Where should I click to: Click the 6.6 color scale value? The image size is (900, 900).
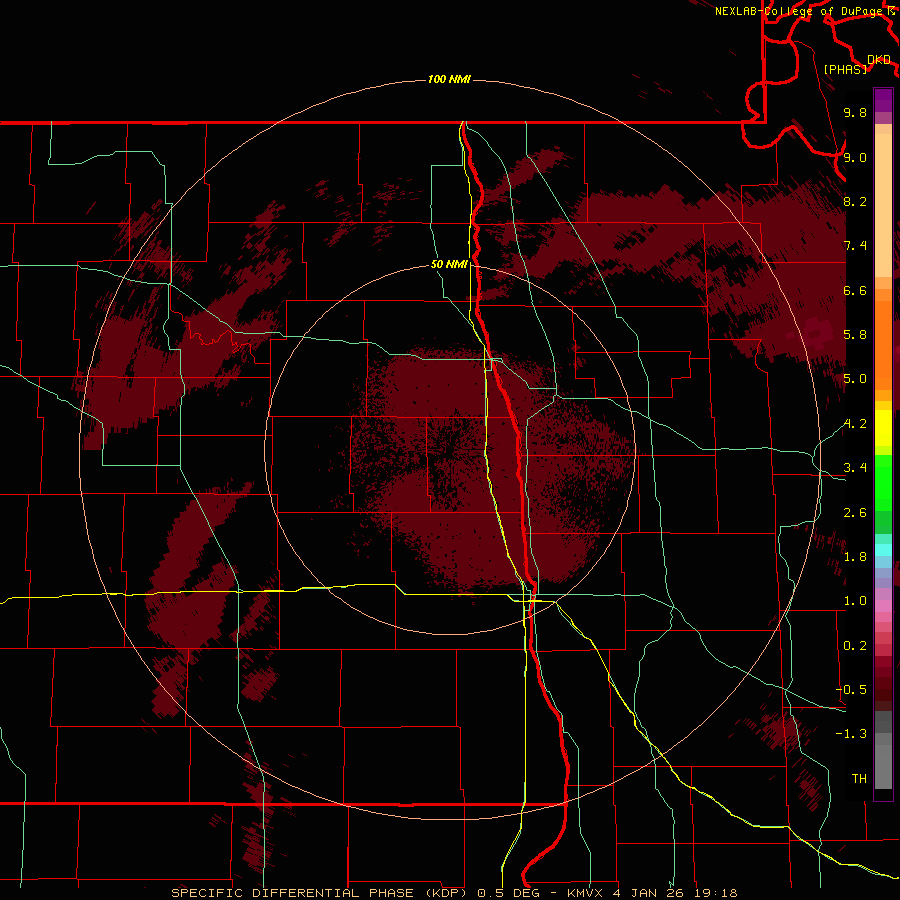click(x=855, y=290)
